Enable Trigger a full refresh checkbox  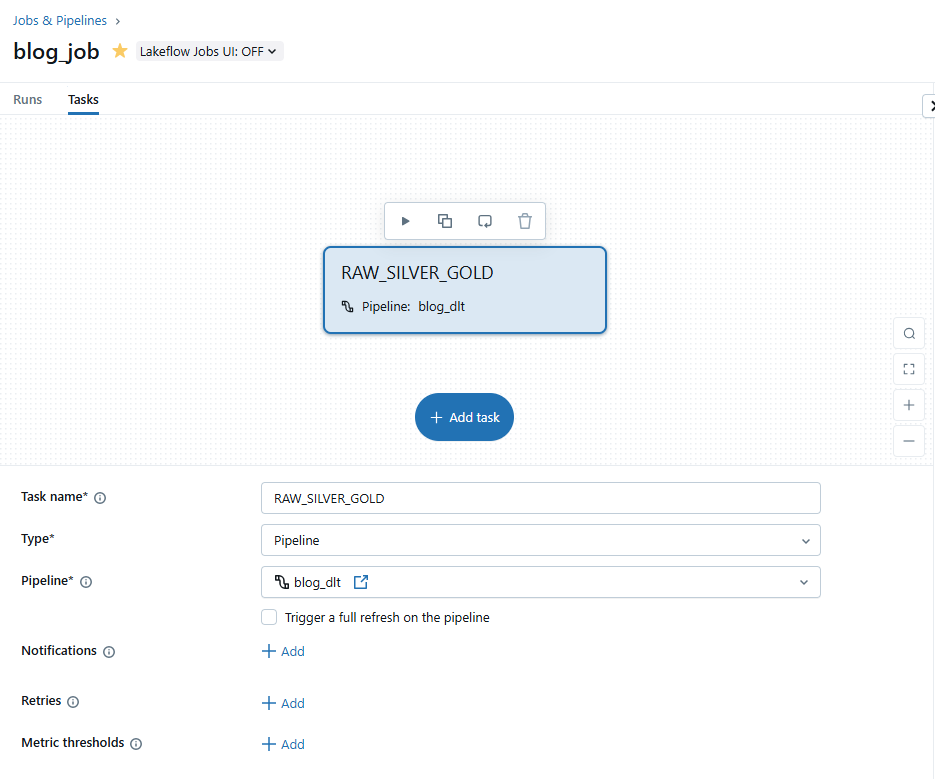click(x=269, y=617)
